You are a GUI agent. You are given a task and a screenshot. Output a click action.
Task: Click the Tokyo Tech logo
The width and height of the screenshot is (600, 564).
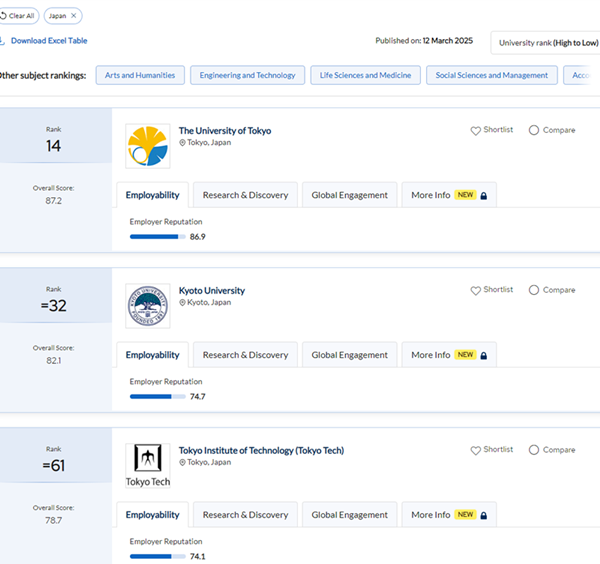(148, 466)
